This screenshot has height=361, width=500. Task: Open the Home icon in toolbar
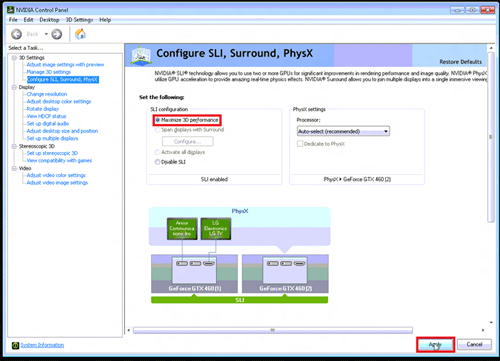pyautogui.click(x=80, y=34)
